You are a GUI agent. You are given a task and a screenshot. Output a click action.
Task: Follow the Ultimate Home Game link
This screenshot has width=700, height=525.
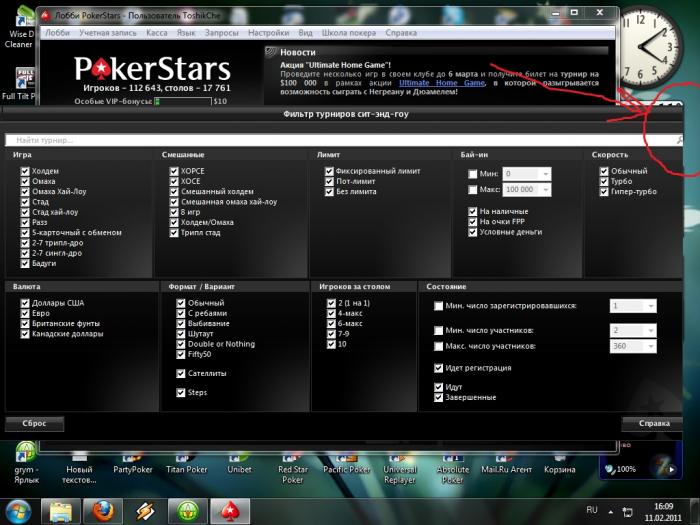[x=442, y=83]
